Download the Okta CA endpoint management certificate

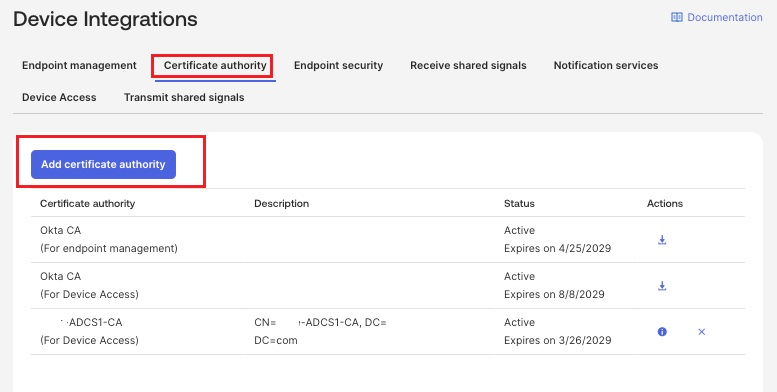[662, 240]
